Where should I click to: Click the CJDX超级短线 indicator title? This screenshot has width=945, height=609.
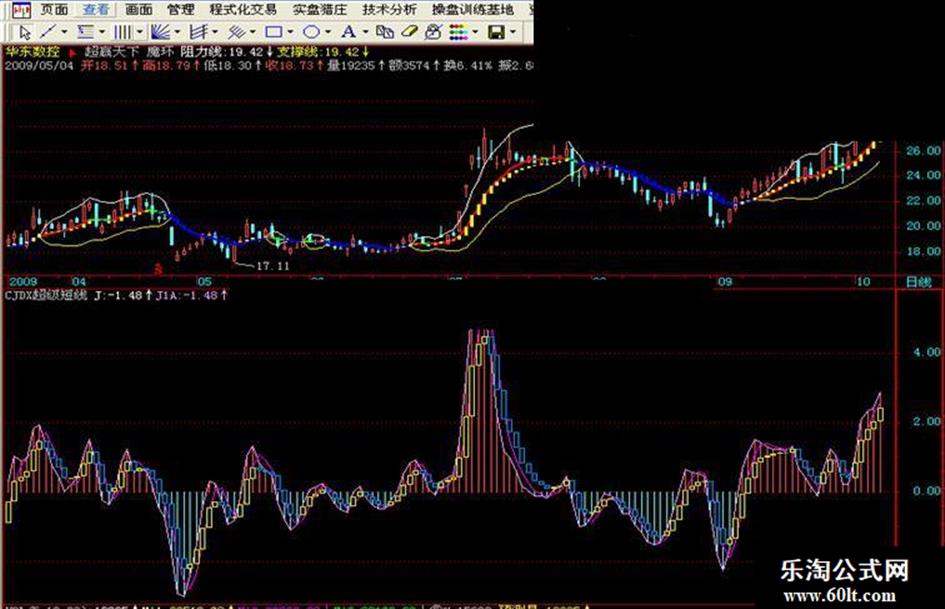46,295
